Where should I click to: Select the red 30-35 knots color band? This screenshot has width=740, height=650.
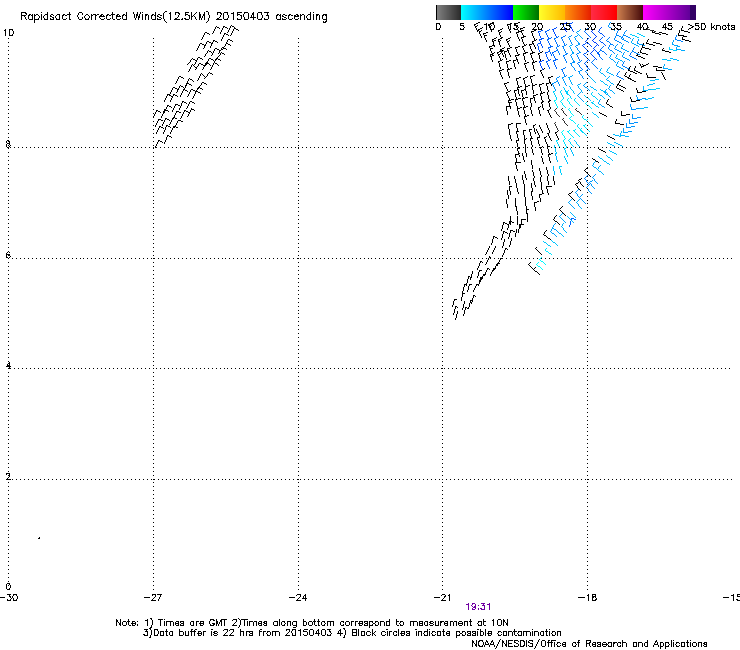click(x=604, y=12)
